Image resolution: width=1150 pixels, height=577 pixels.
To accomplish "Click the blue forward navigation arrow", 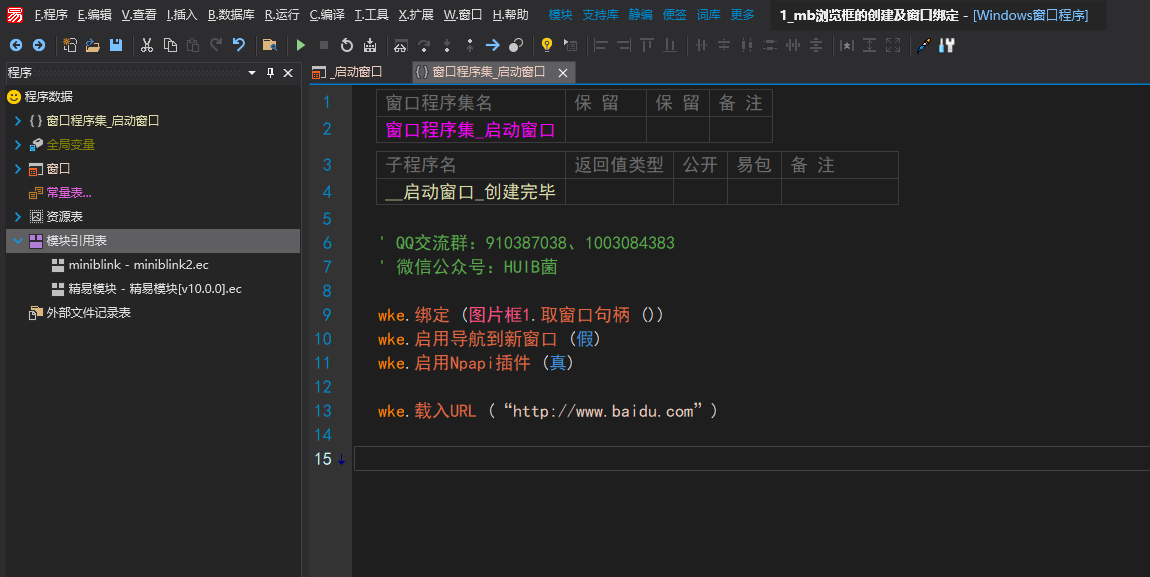I will [39, 45].
